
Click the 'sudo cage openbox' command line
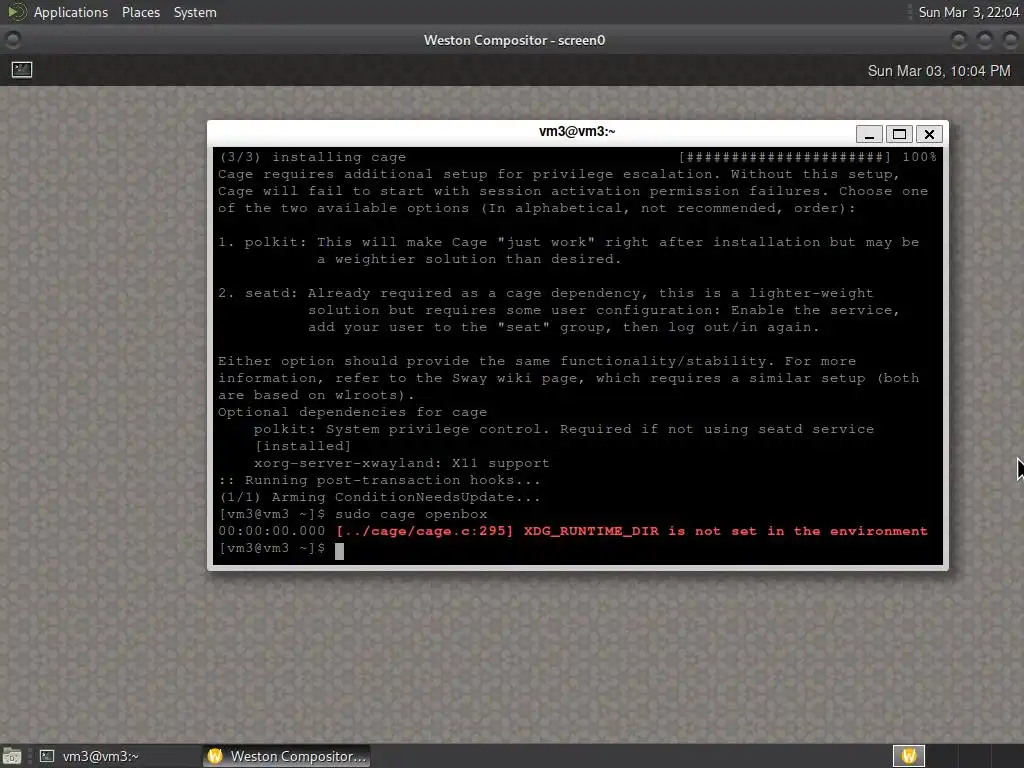coord(411,514)
